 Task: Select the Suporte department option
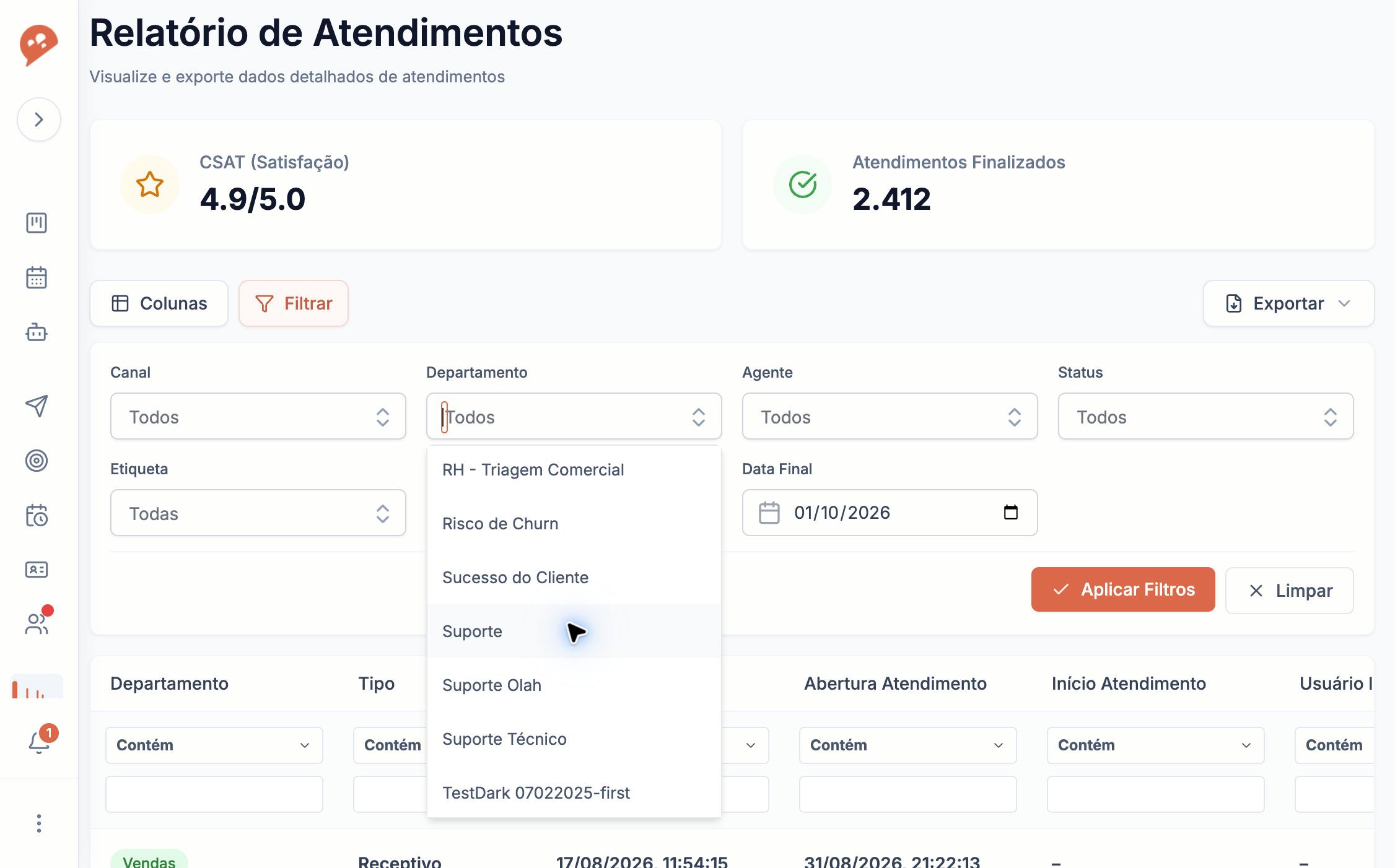[574, 631]
